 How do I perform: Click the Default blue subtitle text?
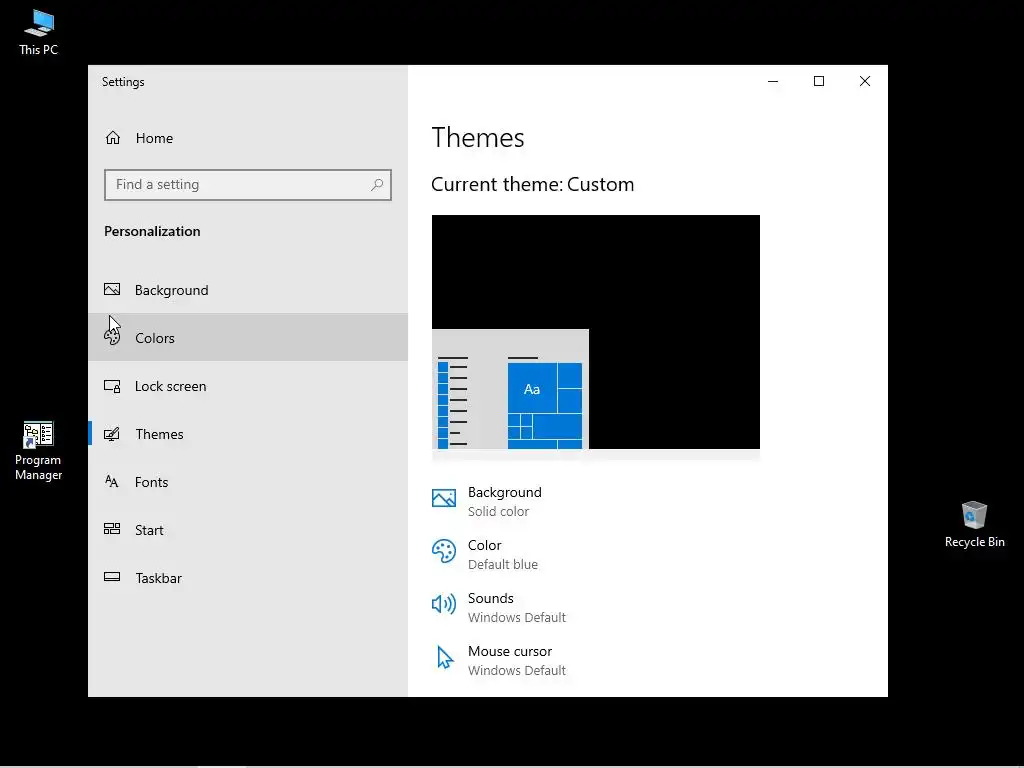click(503, 564)
